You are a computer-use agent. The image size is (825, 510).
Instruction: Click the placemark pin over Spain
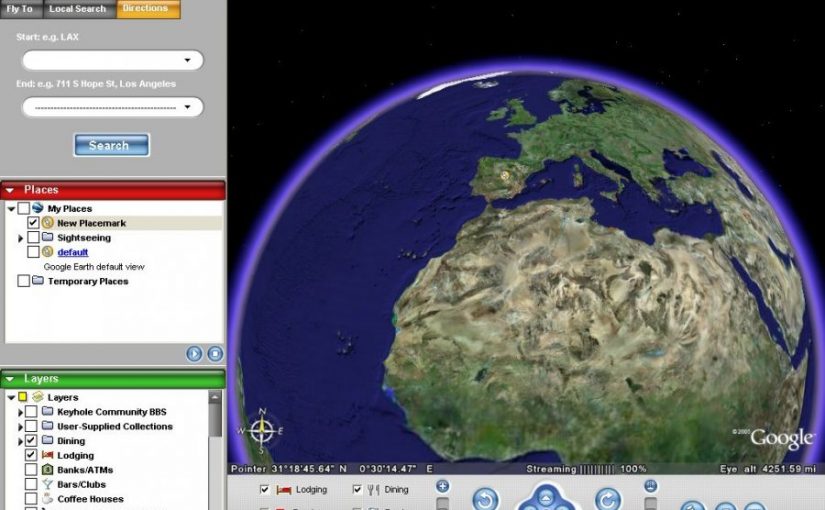click(505, 175)
